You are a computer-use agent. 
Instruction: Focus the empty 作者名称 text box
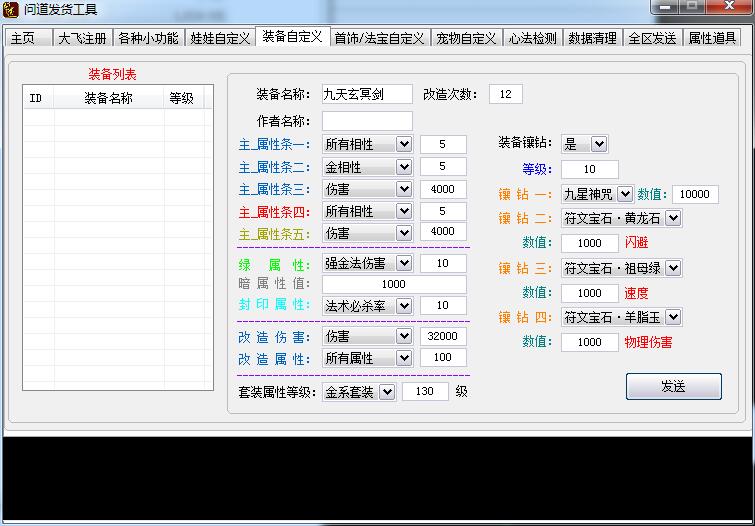[x=366, y=121]
